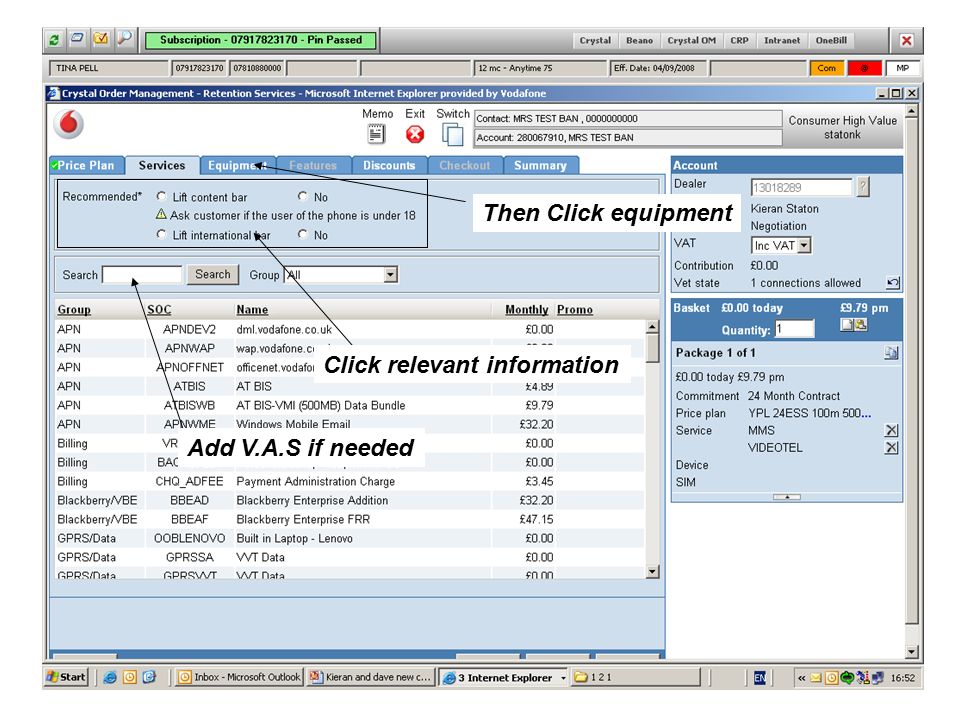Switch to the Discounts tab

tap(389, 165)
